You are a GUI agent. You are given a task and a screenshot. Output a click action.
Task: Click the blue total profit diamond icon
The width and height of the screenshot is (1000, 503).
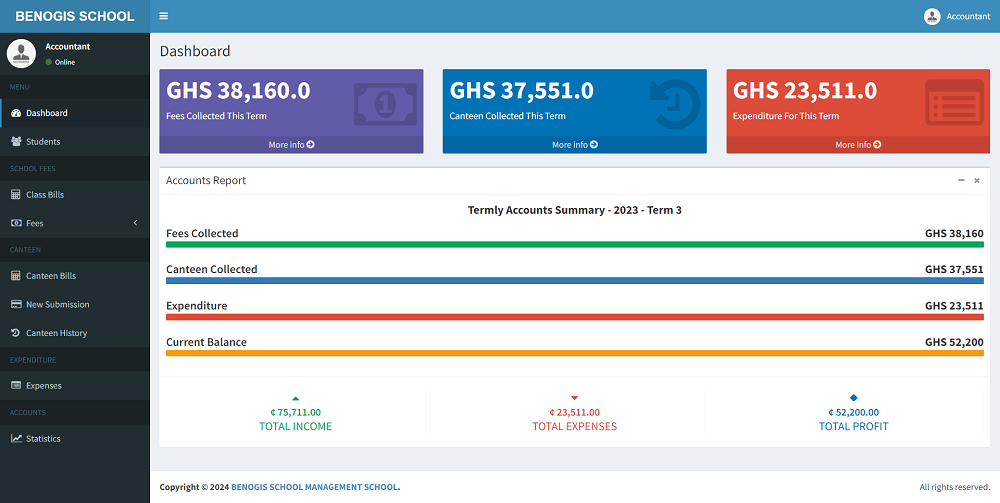tap(853, 398)
